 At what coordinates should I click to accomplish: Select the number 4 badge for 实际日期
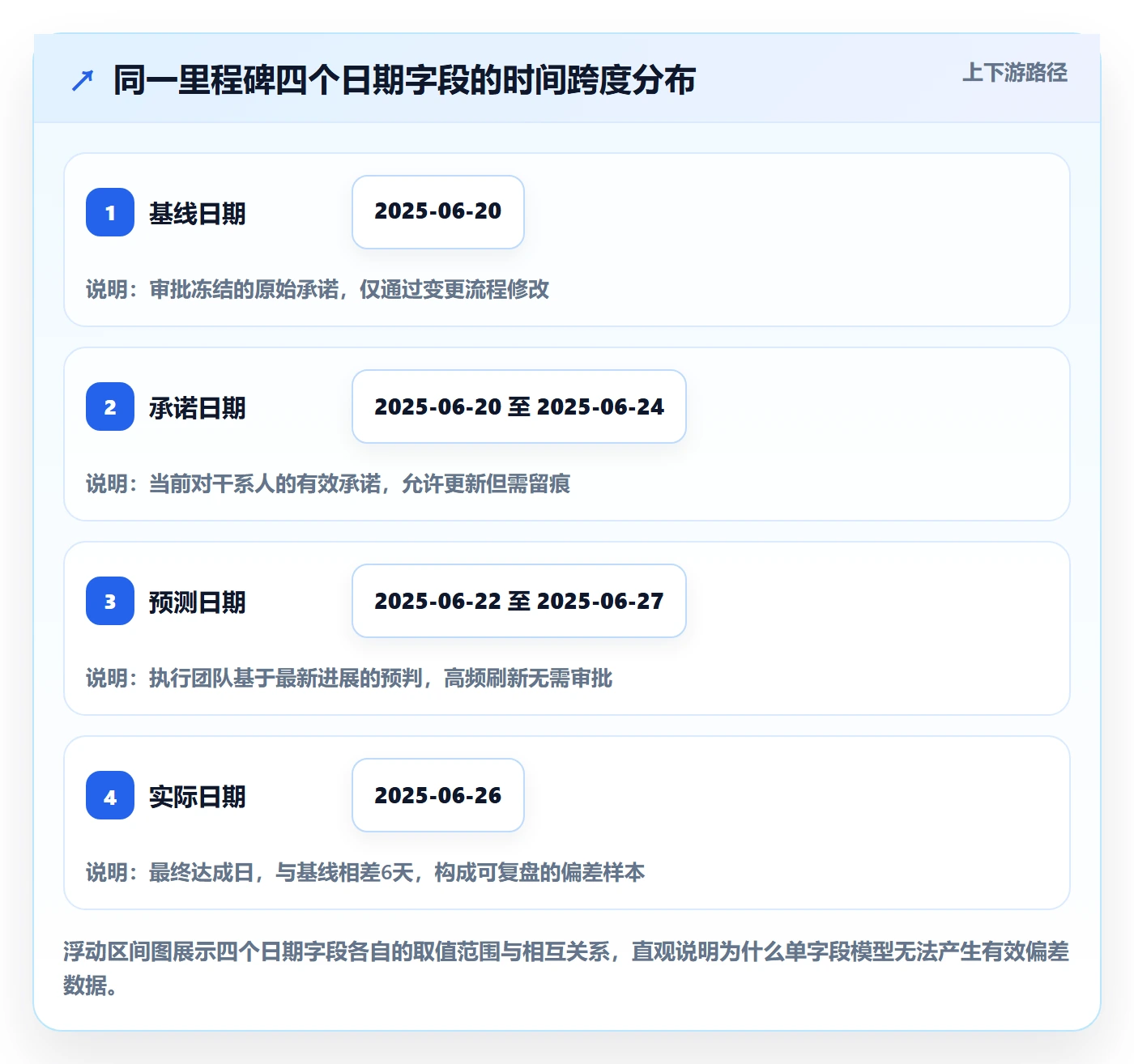pos(110,795)
